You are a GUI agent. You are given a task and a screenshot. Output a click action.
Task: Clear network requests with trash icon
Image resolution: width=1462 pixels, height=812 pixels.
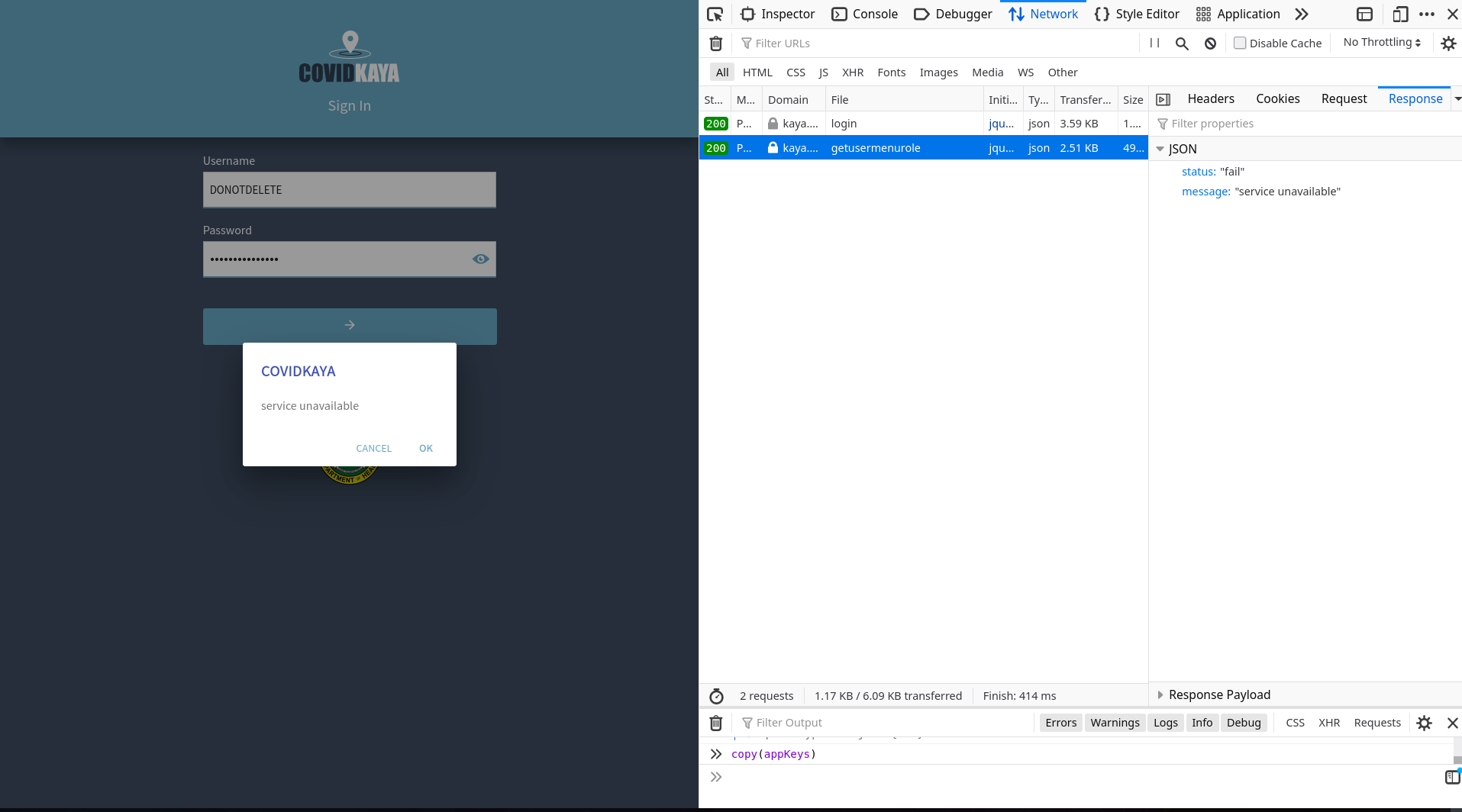[x=715, y=43]
